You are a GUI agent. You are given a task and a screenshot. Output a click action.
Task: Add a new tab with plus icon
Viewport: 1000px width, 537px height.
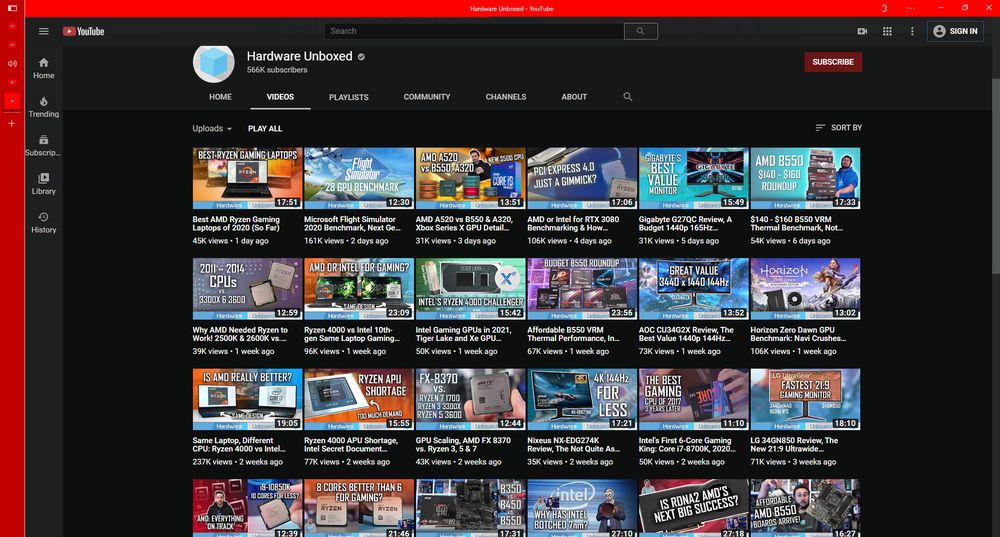[x=12, y=123]
